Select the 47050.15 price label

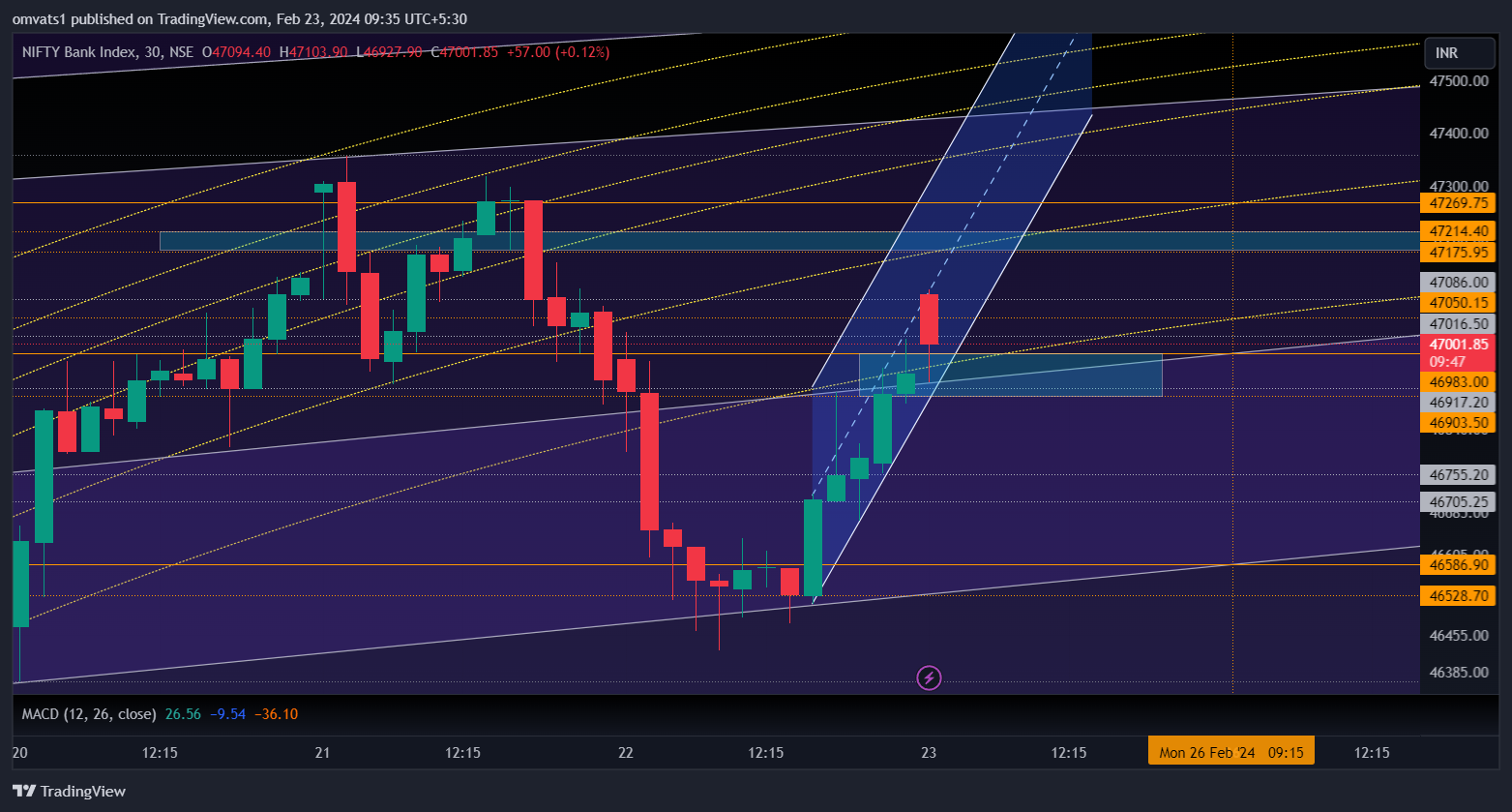[x=1458, y=303]
